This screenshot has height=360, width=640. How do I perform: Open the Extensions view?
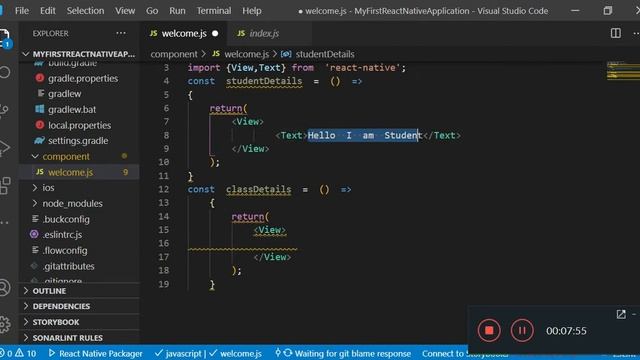click(x=5, y=185)
